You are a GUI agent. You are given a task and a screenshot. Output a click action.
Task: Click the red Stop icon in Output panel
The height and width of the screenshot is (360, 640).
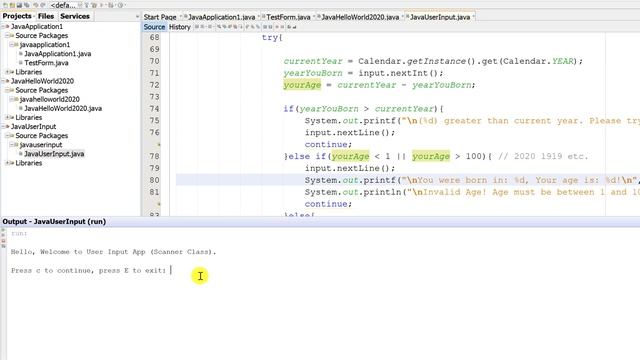[3, 241]
